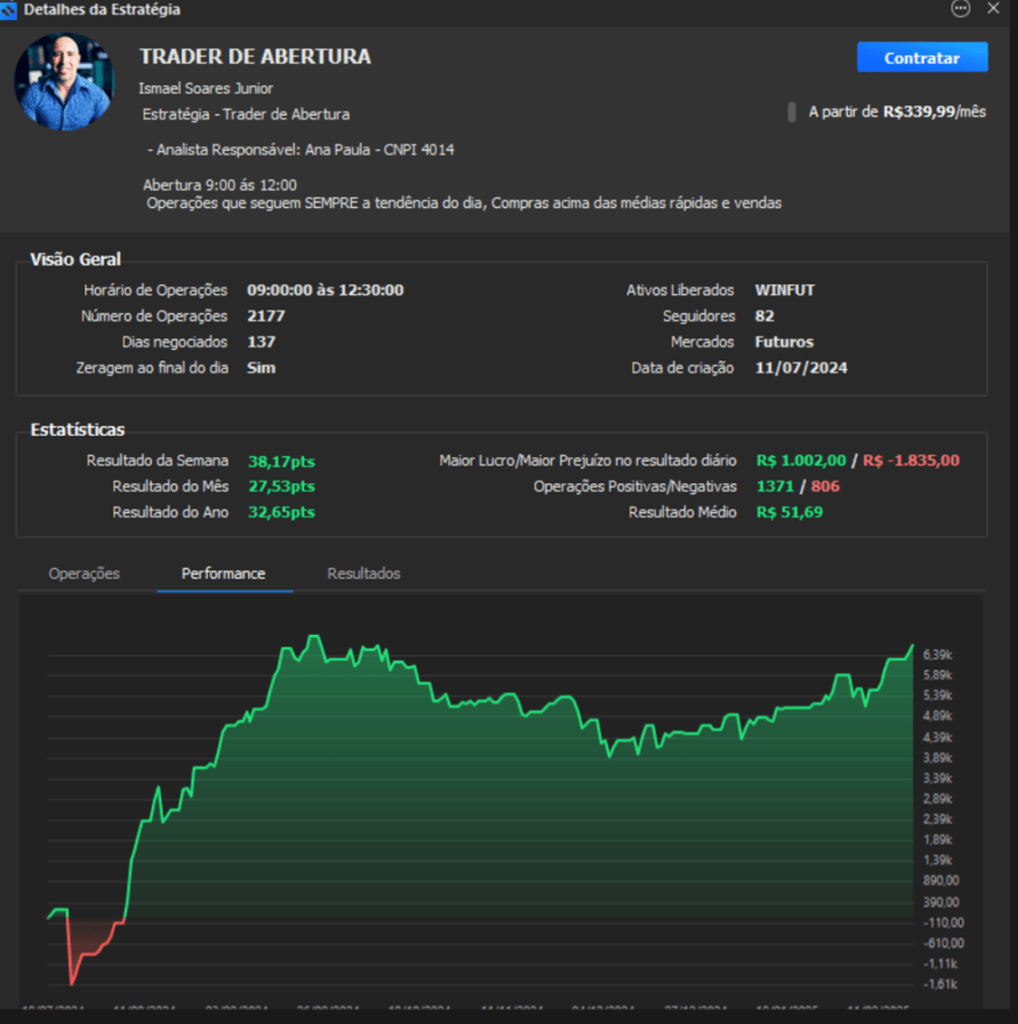The width and height of the screenshot is (1018, 1024).
Task: Click the Visão Geral section heading
Action: [76, 260]
